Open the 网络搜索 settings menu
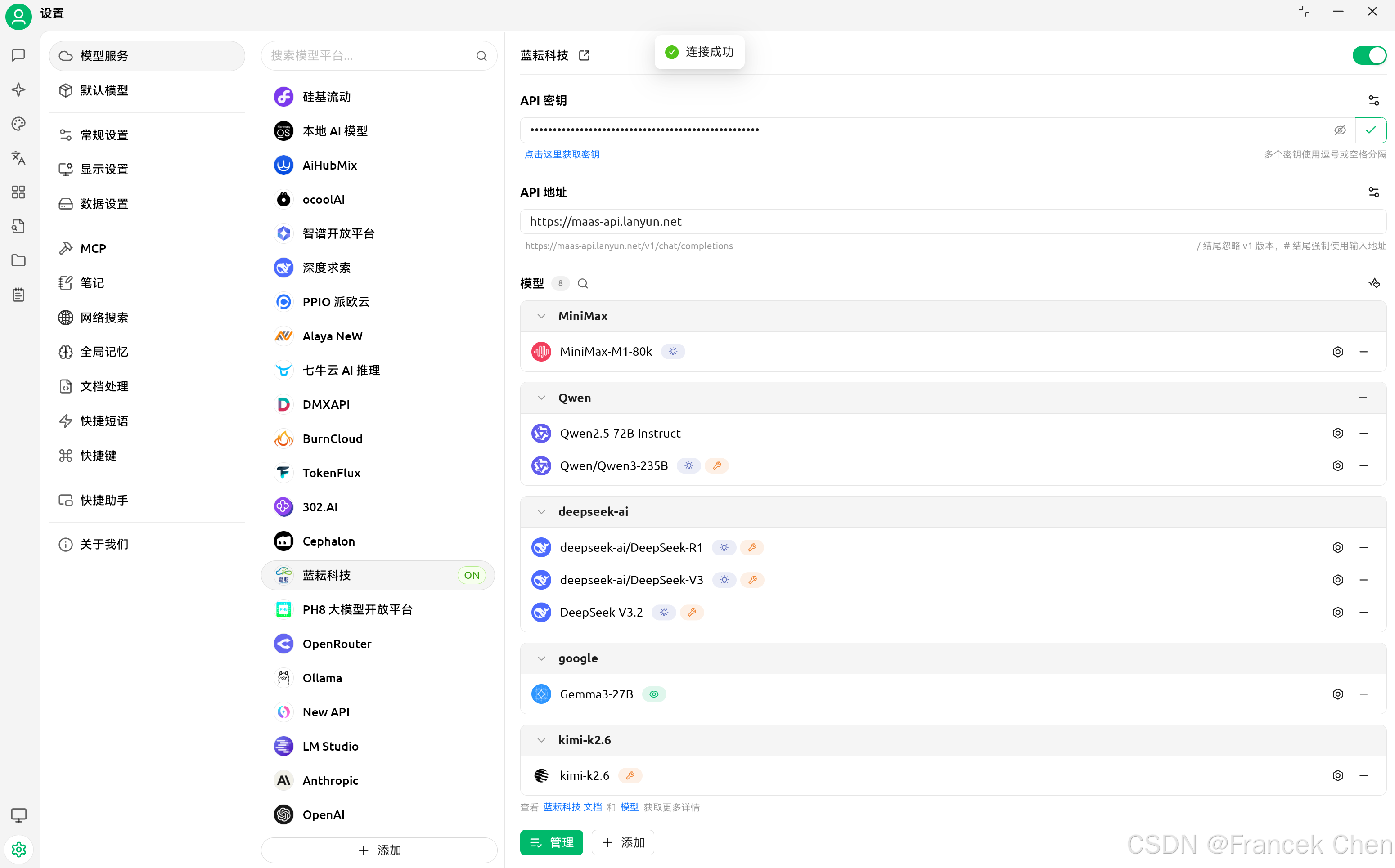The width and height of the screenshot is (1395, 868). [x=147, y=318]
